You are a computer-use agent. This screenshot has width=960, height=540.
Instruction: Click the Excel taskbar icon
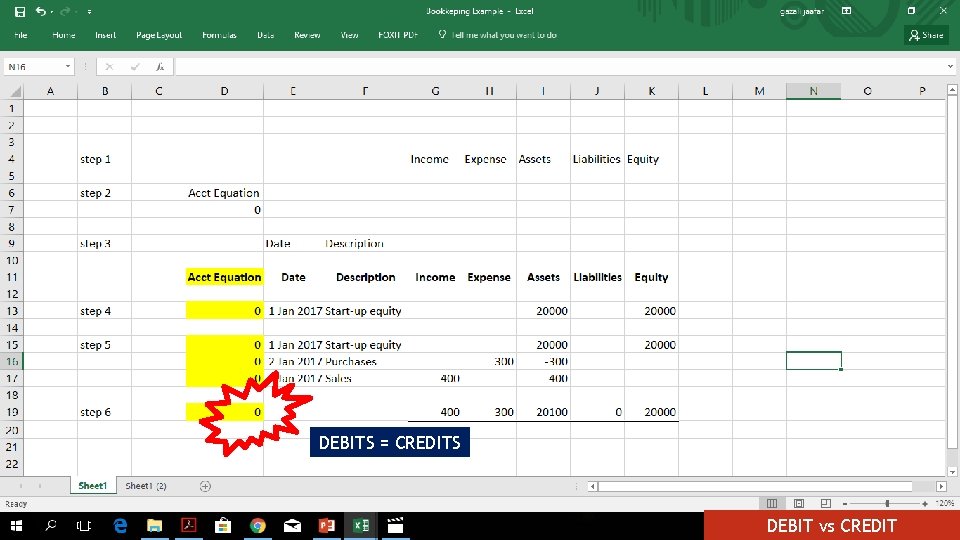pos(361,526)
